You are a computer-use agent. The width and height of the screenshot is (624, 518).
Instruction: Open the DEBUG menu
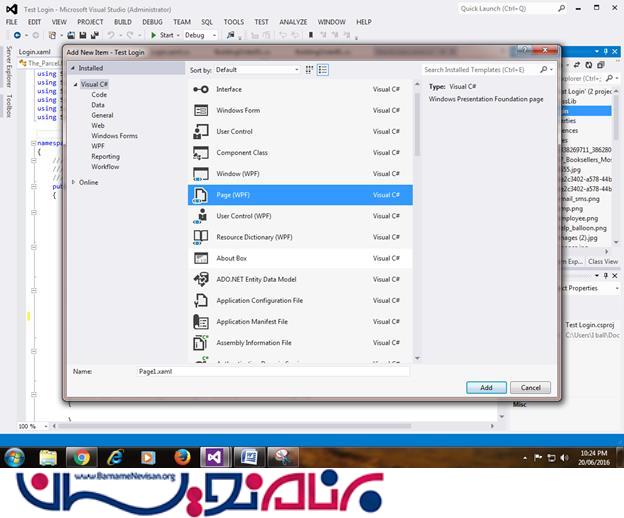pos(152,22)
